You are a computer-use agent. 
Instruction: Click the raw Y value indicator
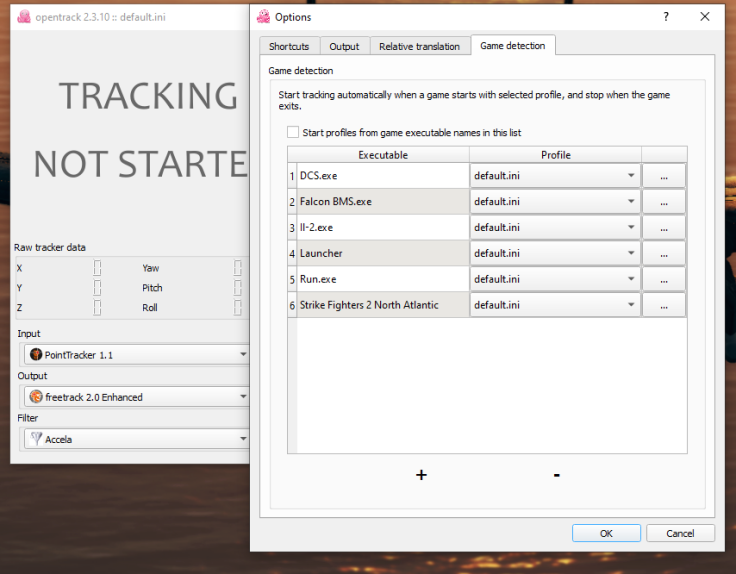[97, 287]
